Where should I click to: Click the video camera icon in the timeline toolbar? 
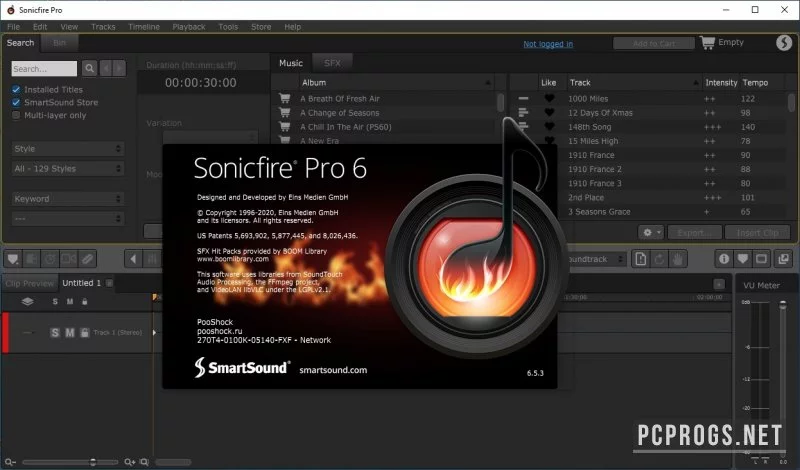68,259
